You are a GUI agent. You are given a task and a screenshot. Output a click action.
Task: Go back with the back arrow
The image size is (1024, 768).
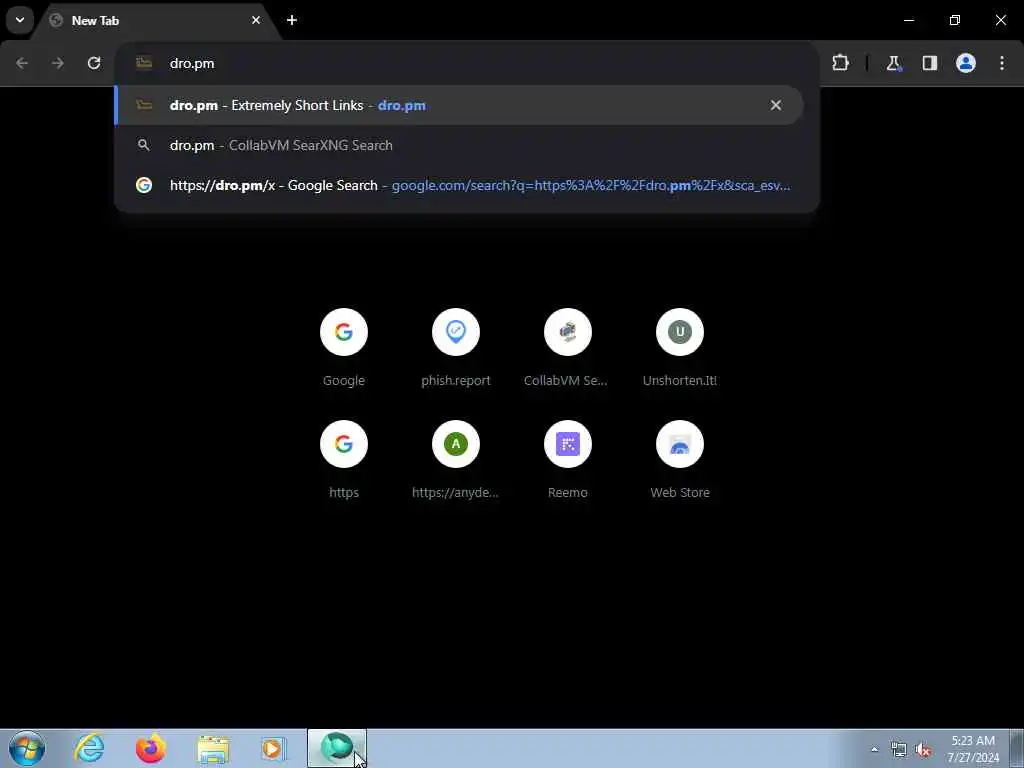[x=22, y=63]
